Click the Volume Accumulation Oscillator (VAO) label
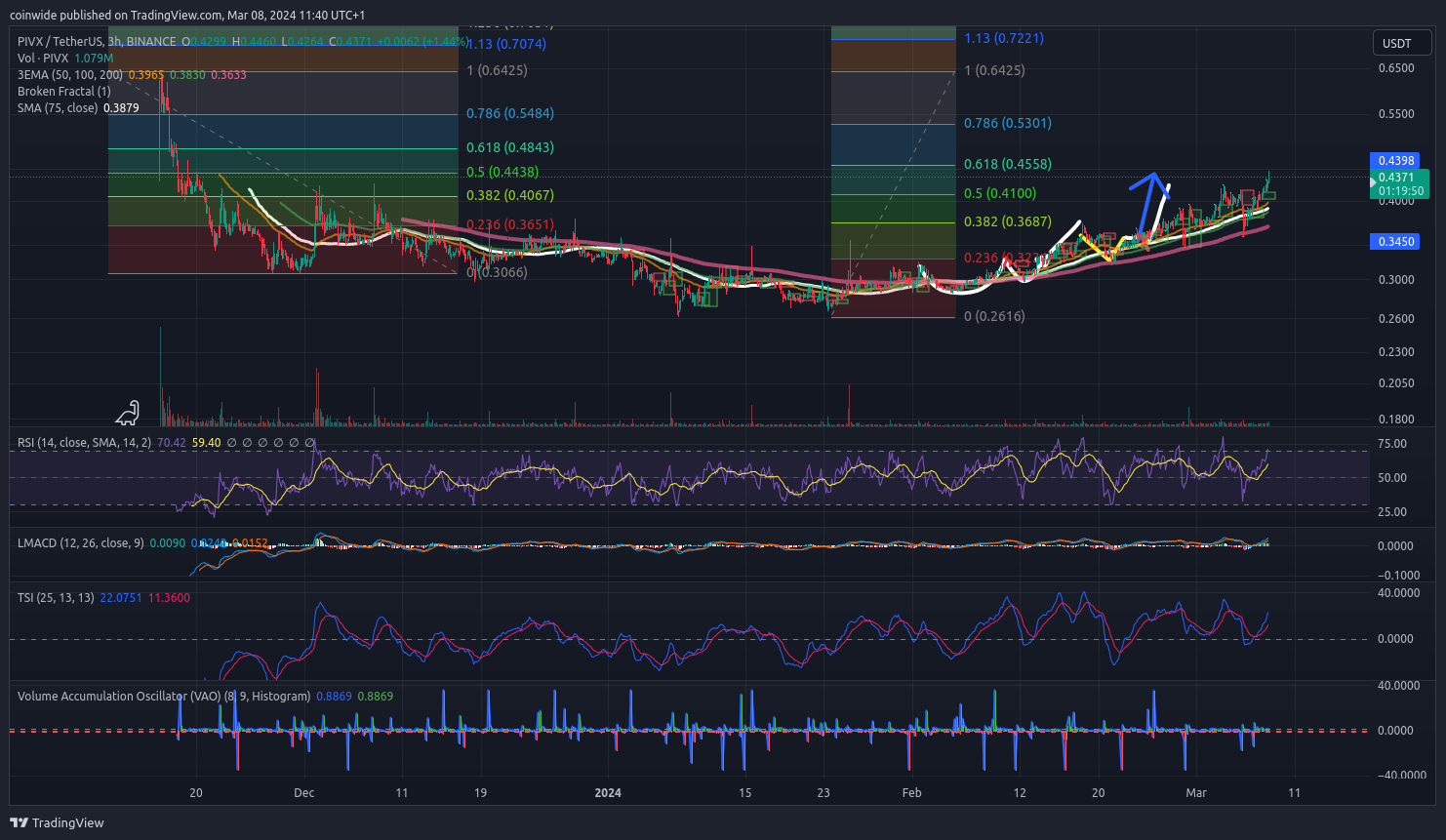This screenshot has width=1446, height=840. (x=164, y=697)
